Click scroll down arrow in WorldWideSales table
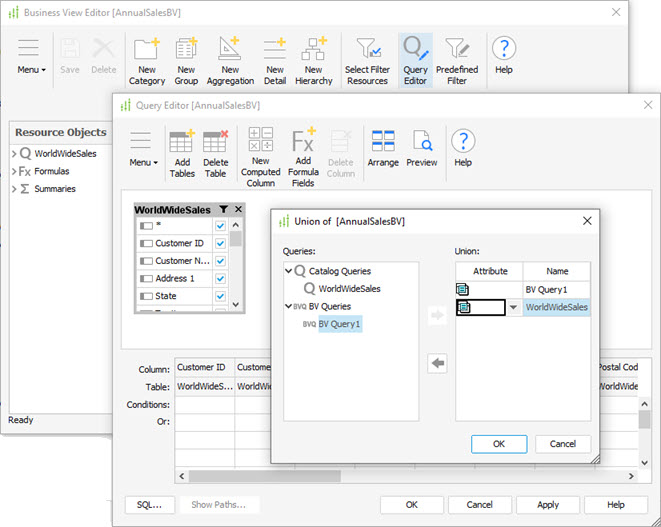 pyautogui.click(x=236, y=304)
